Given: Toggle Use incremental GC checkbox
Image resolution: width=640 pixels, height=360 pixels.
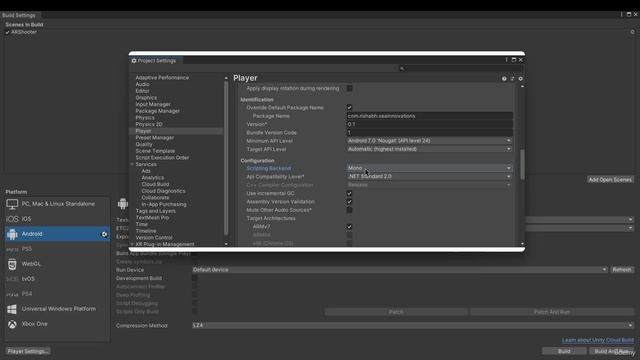Looking at the screenshot, I should [349, 193].
